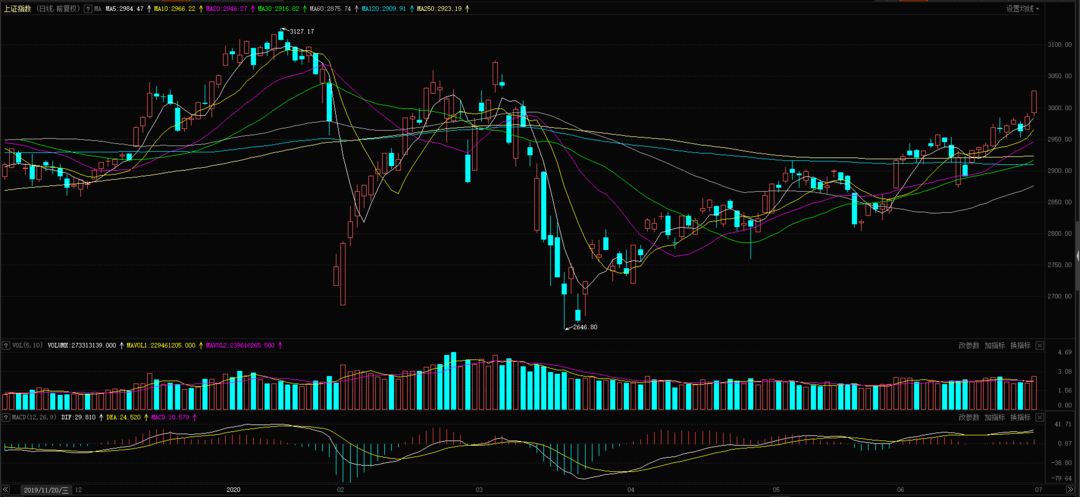Image resolution: width=1080 pixels, height=497 pixels.
Task: Click the 2646.80 low price annotation
Action: (x=585, y=327)
